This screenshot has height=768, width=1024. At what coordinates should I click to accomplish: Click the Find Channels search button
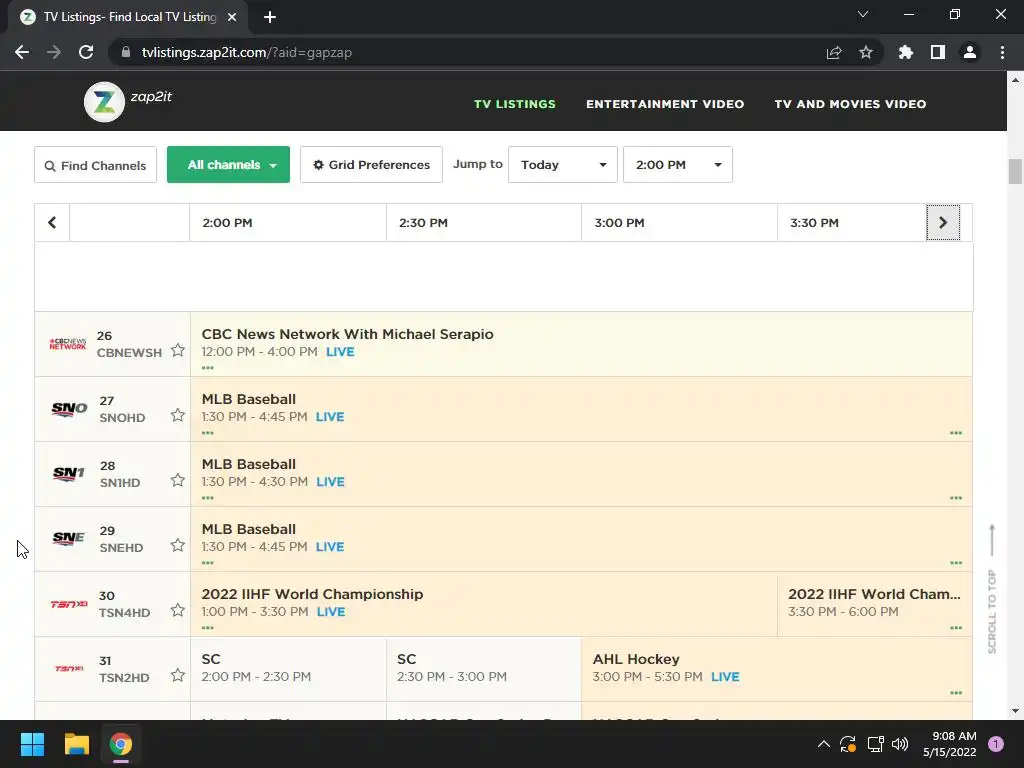click(x=95, y=165)
